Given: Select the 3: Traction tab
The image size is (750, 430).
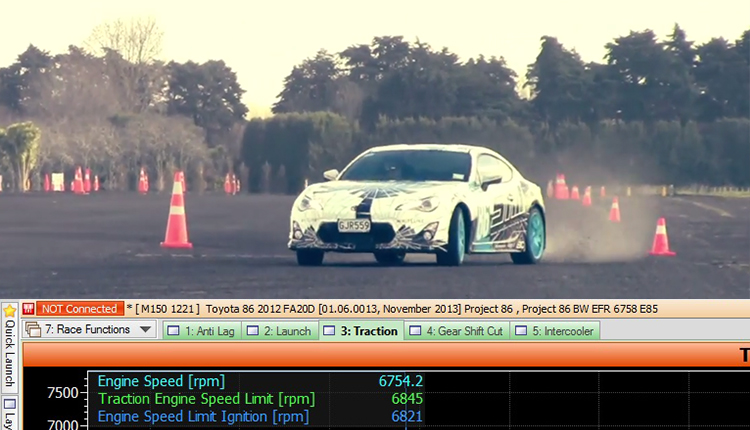Looking at the screenshot, I should [362, 331].
